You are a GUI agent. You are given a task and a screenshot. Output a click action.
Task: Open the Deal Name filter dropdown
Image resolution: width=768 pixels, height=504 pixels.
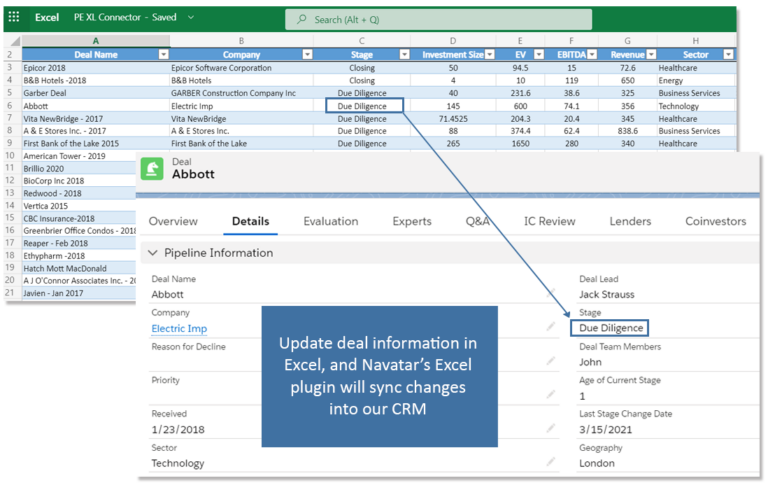164,54
